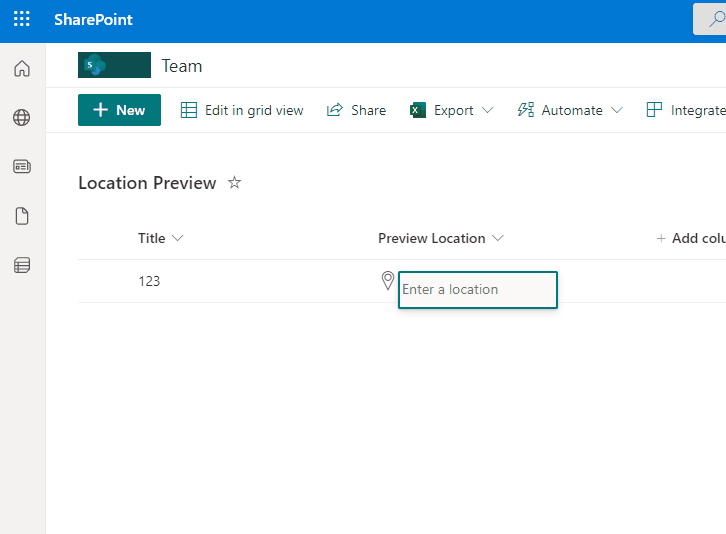Image resolution: width=726 pixels, height=534 pixels.
Task: Favorite the Location Preview list star
Action: tap(235, 183)
